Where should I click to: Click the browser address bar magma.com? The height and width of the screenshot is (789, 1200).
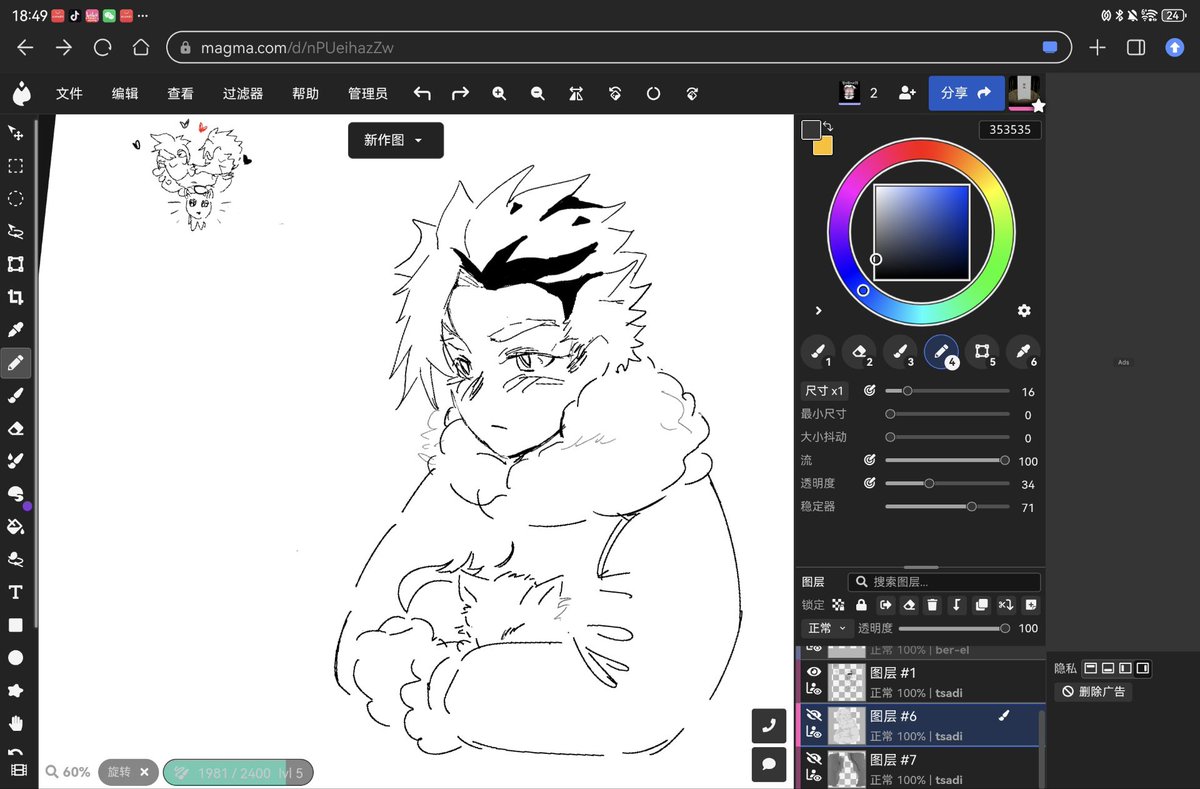coord(618,47)
